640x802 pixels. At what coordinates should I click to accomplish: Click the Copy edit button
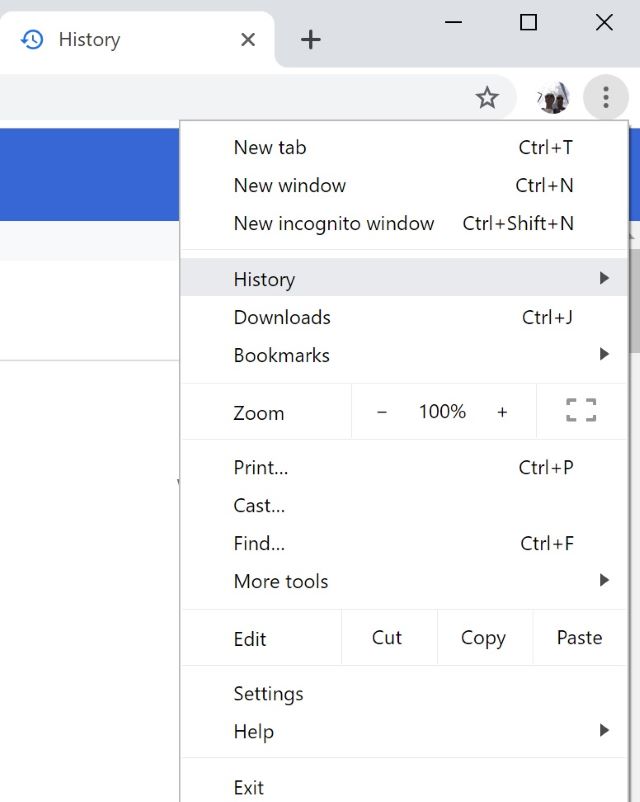tap(484, 638)
